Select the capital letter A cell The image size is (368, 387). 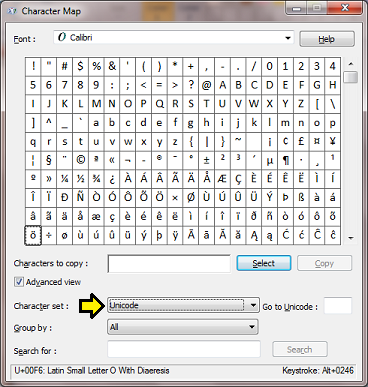click(222, 85)
